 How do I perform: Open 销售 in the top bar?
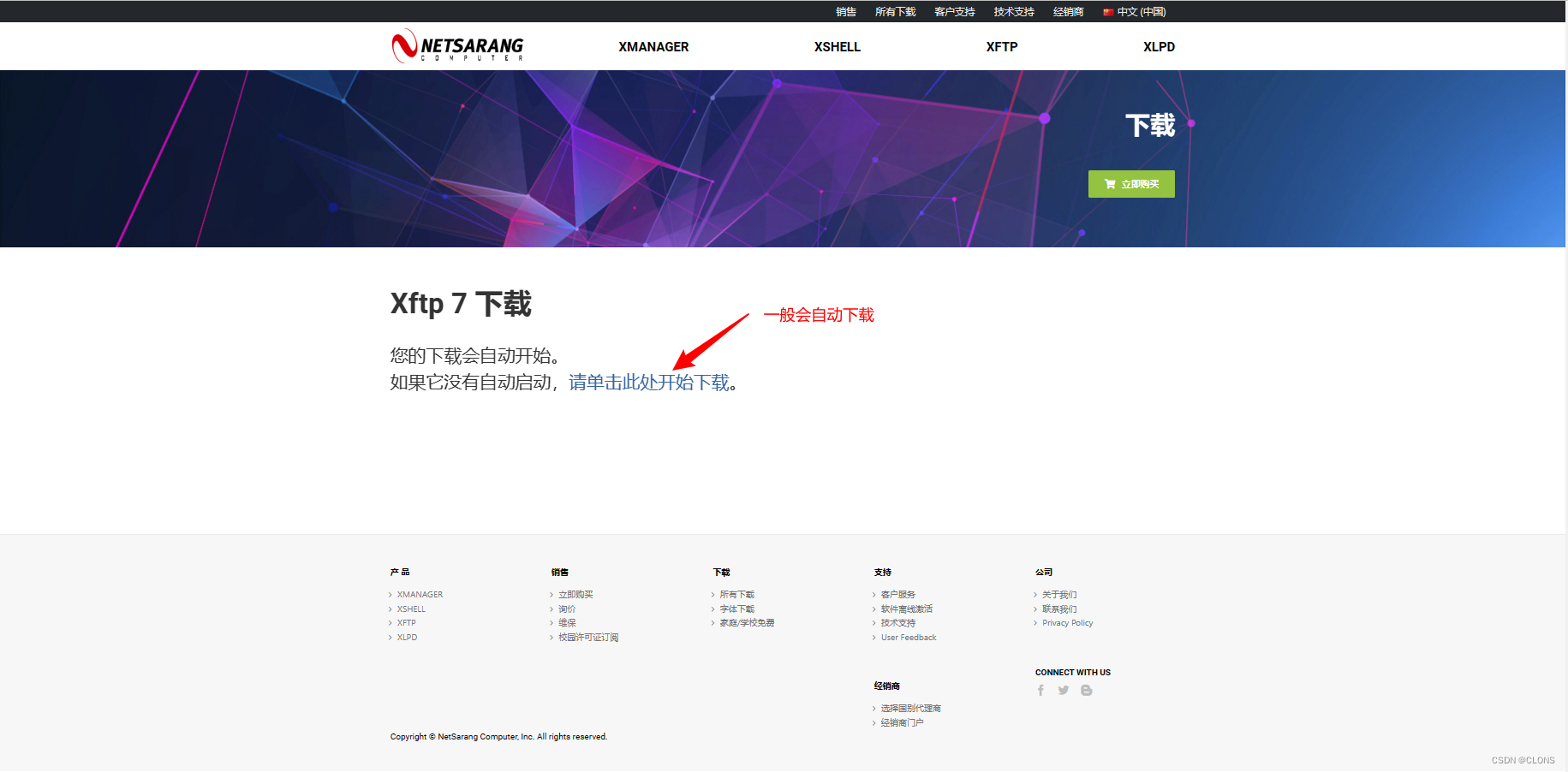846,12
